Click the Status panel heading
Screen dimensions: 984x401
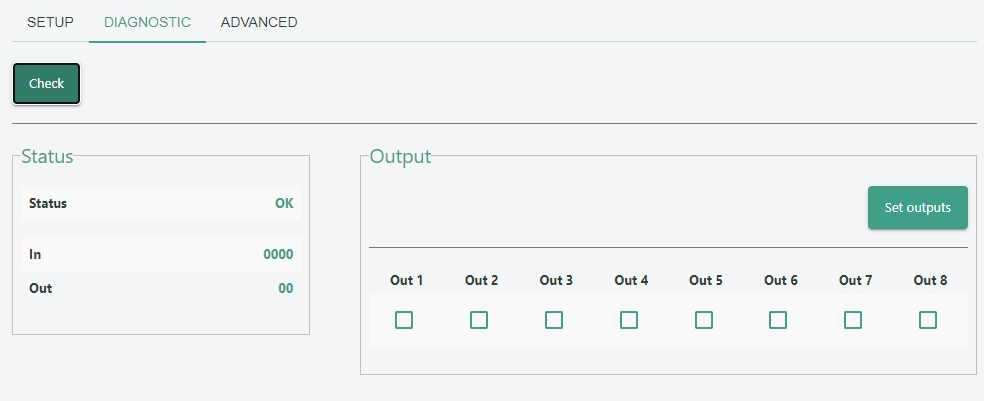pyautogui.click(x=47, y=156)
